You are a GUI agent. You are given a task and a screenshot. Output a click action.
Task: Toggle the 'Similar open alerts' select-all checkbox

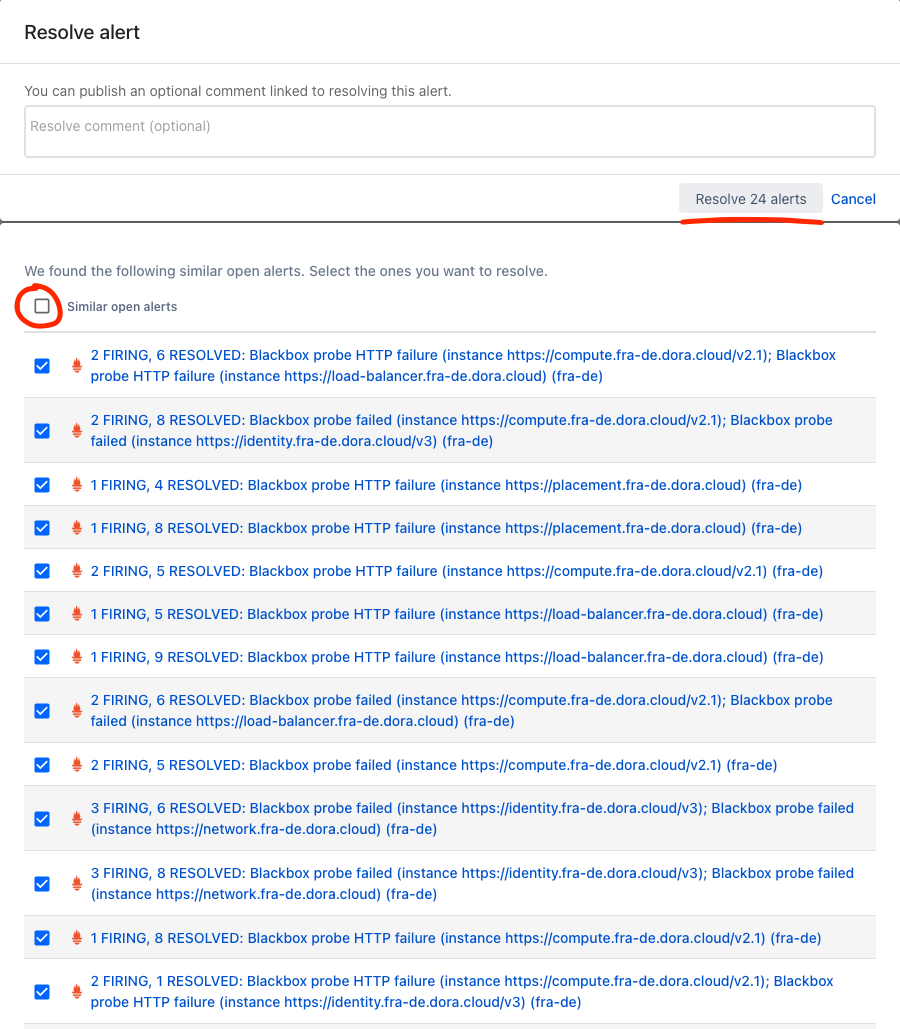(x=42, y=307)
